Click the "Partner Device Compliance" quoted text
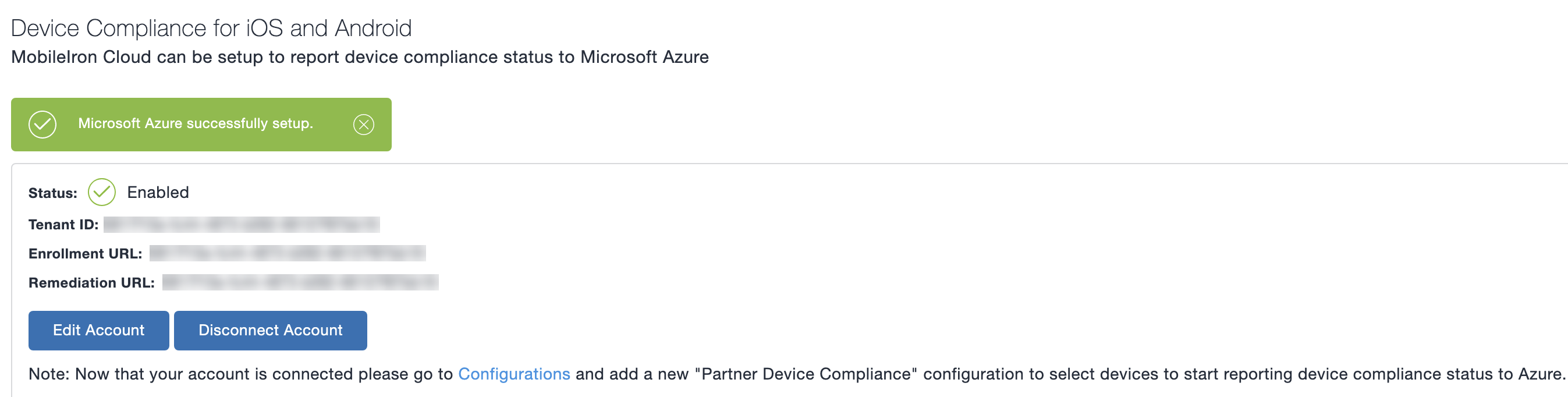Image resolution: width=1568 pixels, height=397 pixels. (806, 374)
